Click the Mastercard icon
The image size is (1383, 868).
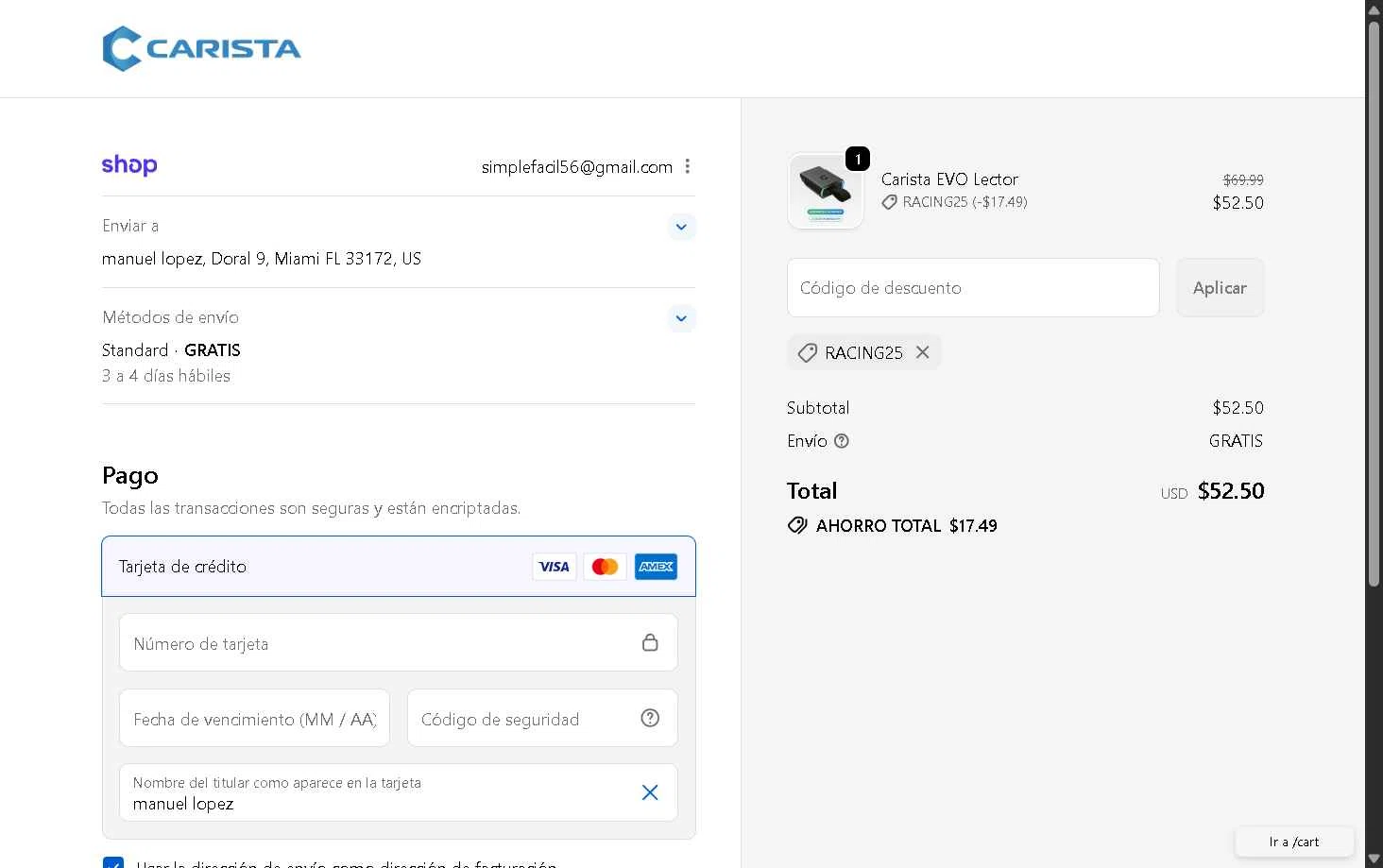click(x=605, y=567)
